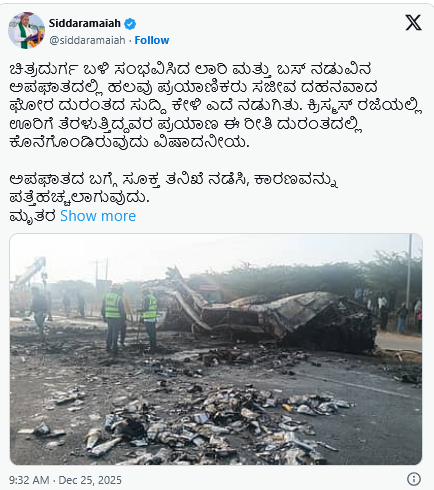Click the word ಮೃತರ before Show more
Viewport: 434px width, 490px height.
click(32, 216)
